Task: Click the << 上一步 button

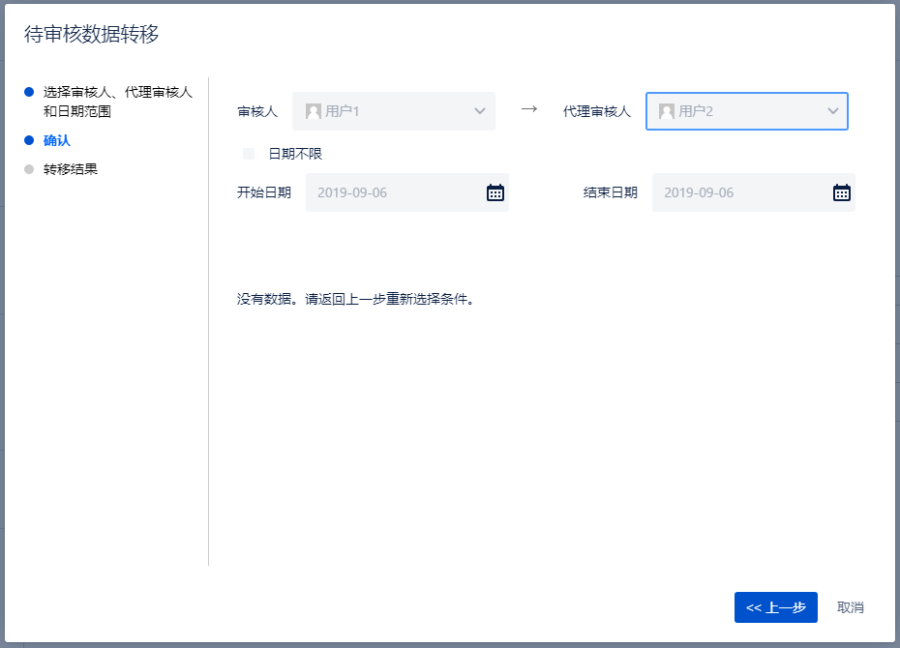Action: 775,607
